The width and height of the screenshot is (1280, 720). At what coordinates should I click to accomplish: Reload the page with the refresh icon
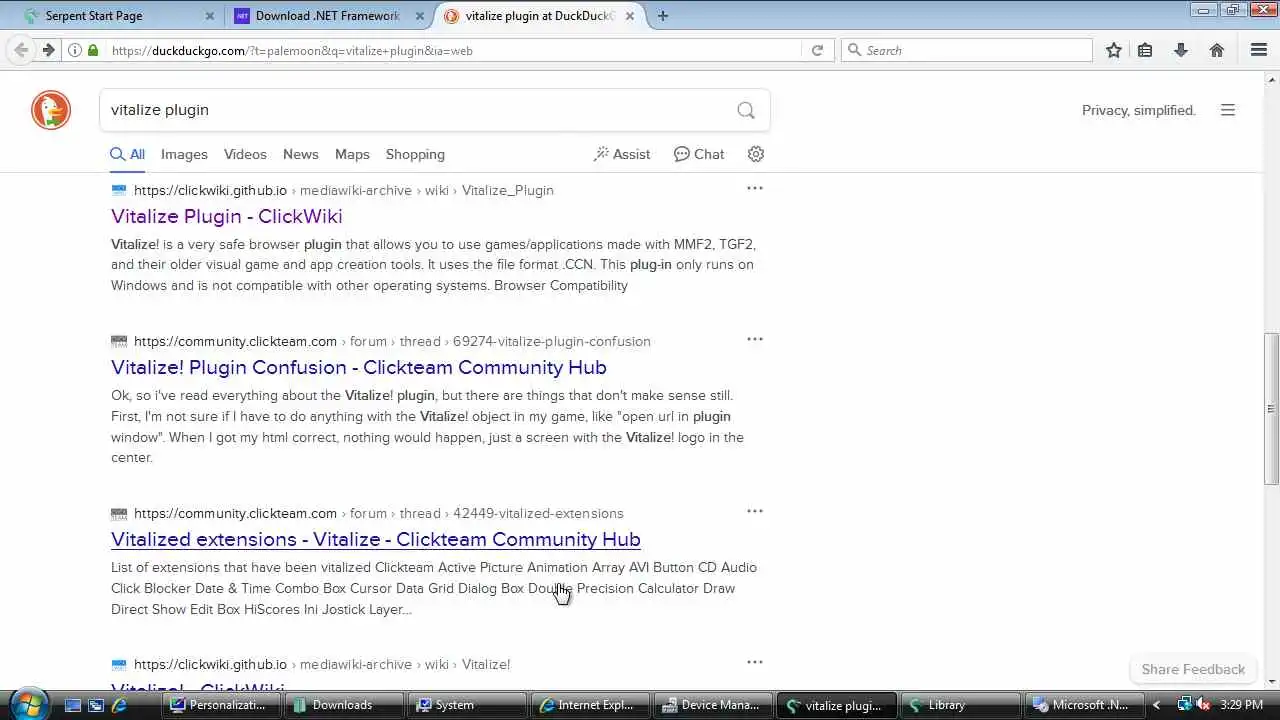pos(817,50)
